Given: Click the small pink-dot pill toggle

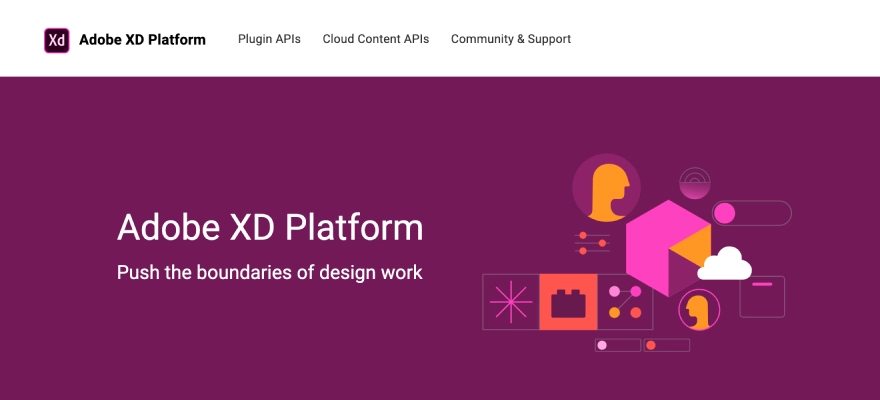Looking at the screenshot, I should click(x=617, y=345).
